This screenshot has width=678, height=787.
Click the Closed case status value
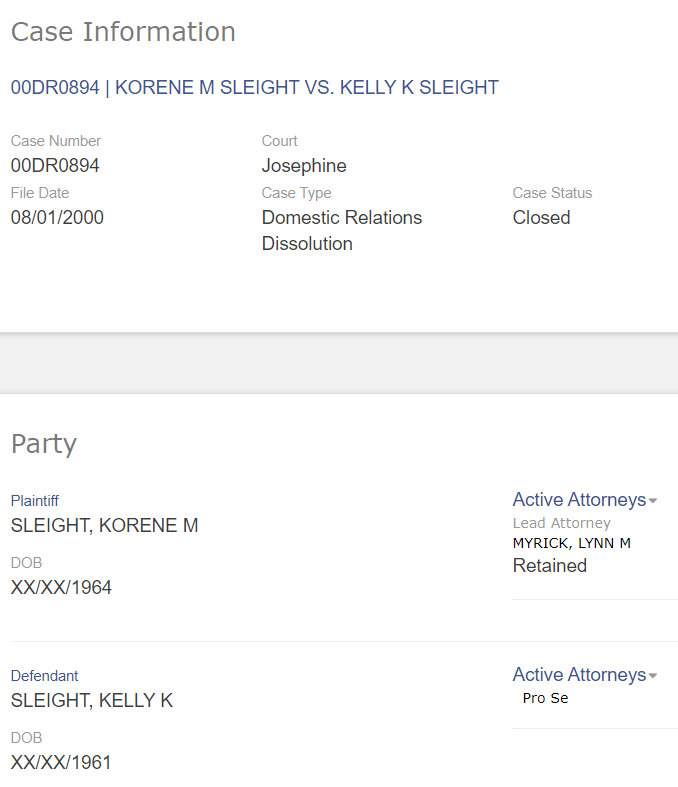[541, 218]
